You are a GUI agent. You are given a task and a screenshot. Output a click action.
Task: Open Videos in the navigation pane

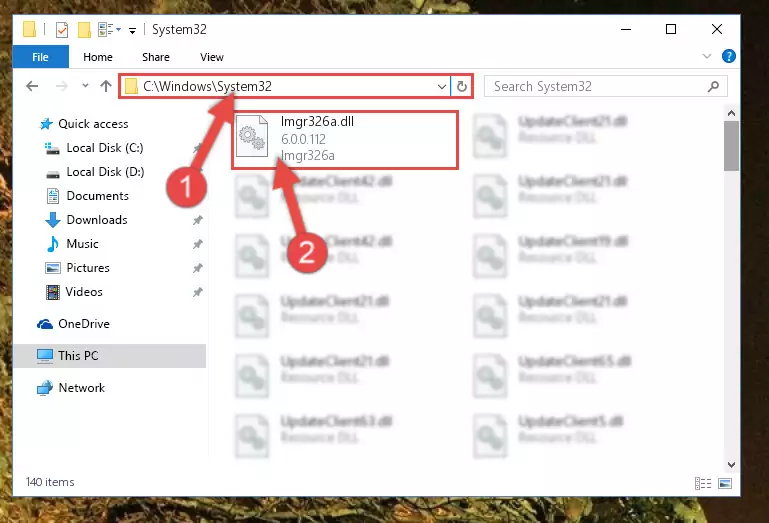(x=84, y=292)
